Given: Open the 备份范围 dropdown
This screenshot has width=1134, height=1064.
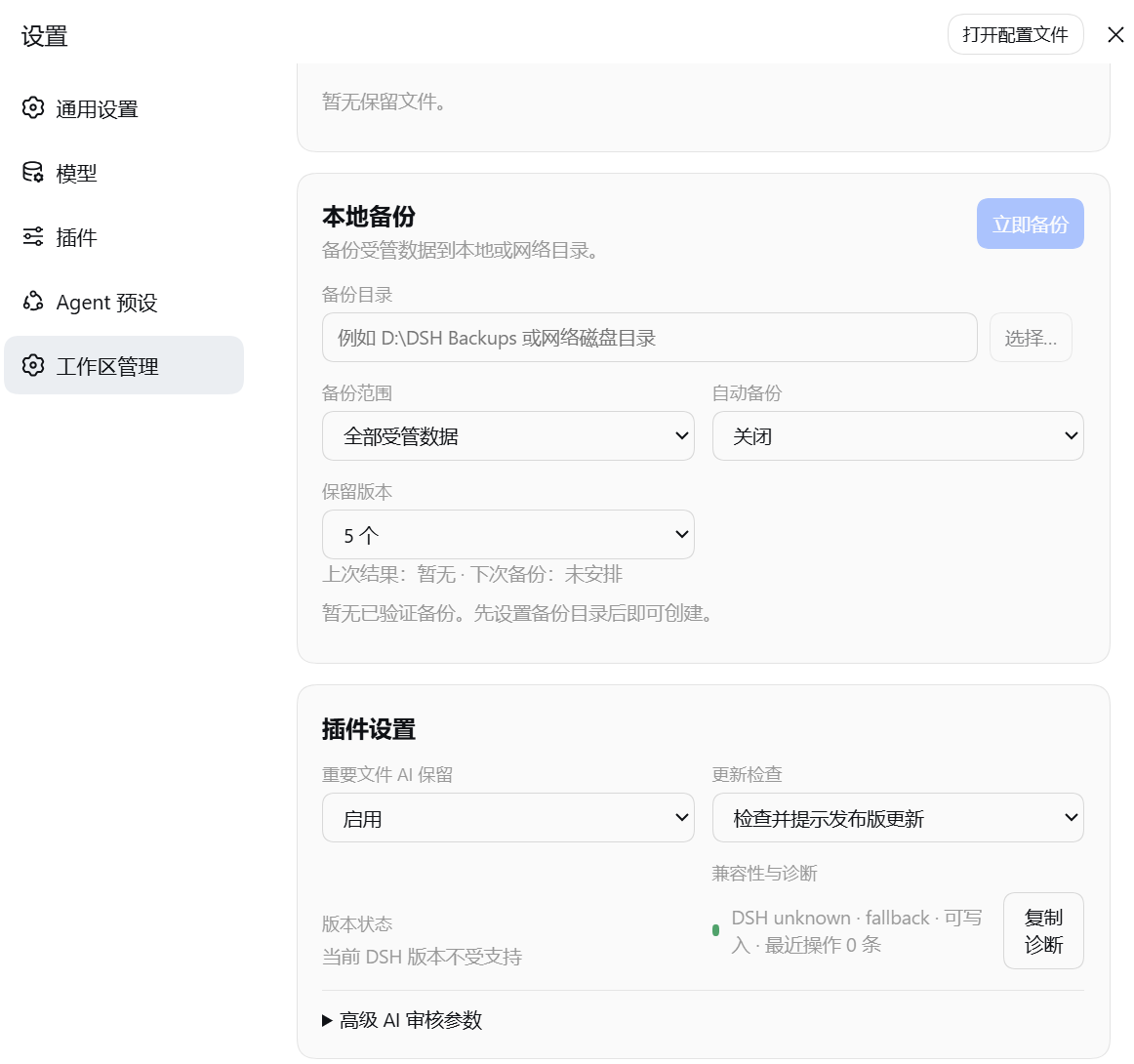Looking at the screenshot, I should coord(507,436).
